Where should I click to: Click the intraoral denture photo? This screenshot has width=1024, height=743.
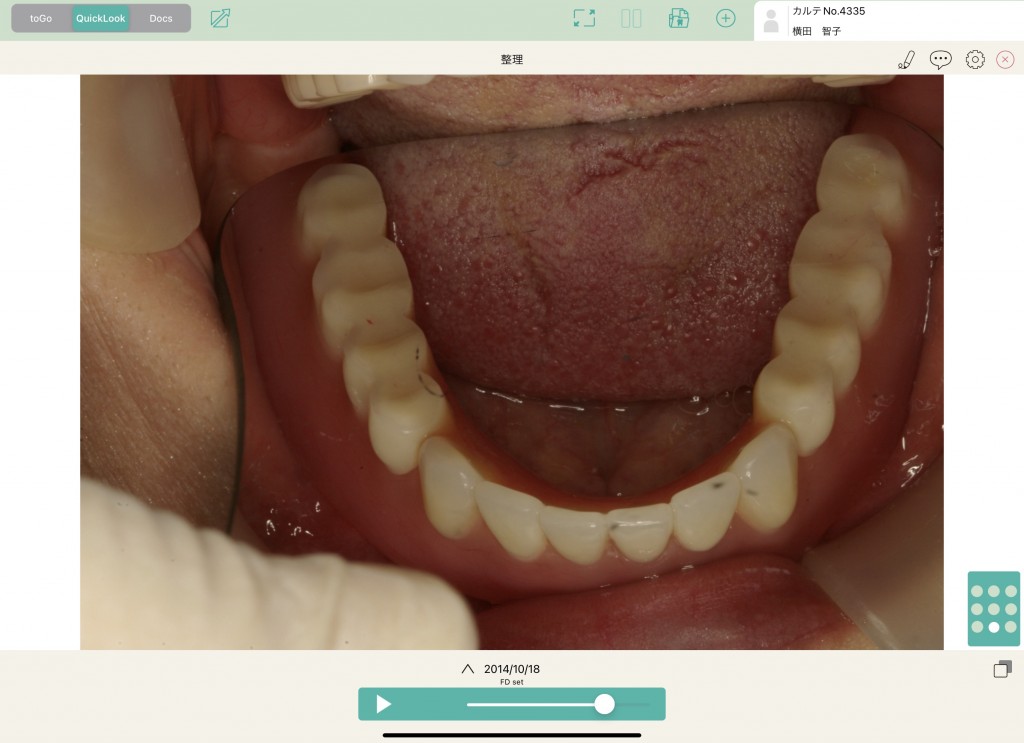[x=511, y=362]
